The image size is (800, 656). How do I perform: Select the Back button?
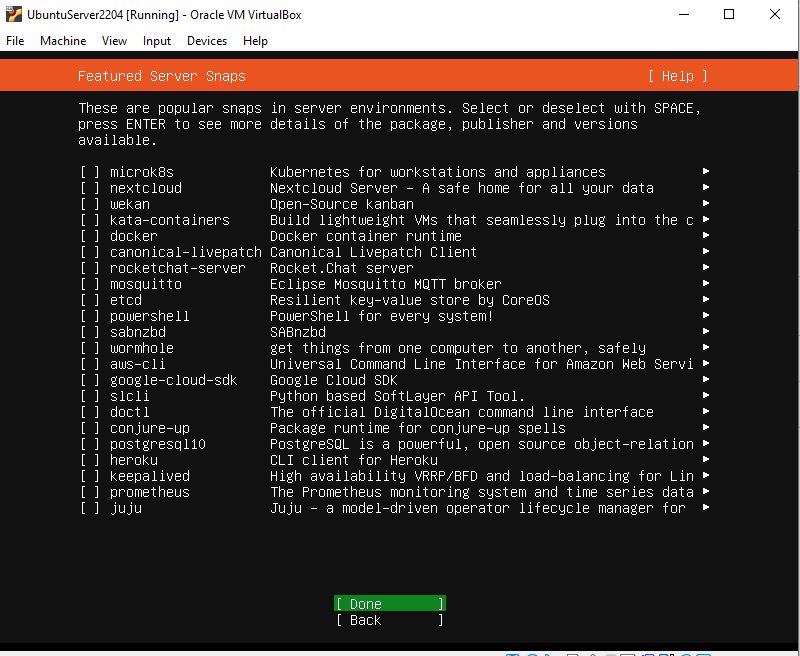[390, 620]
